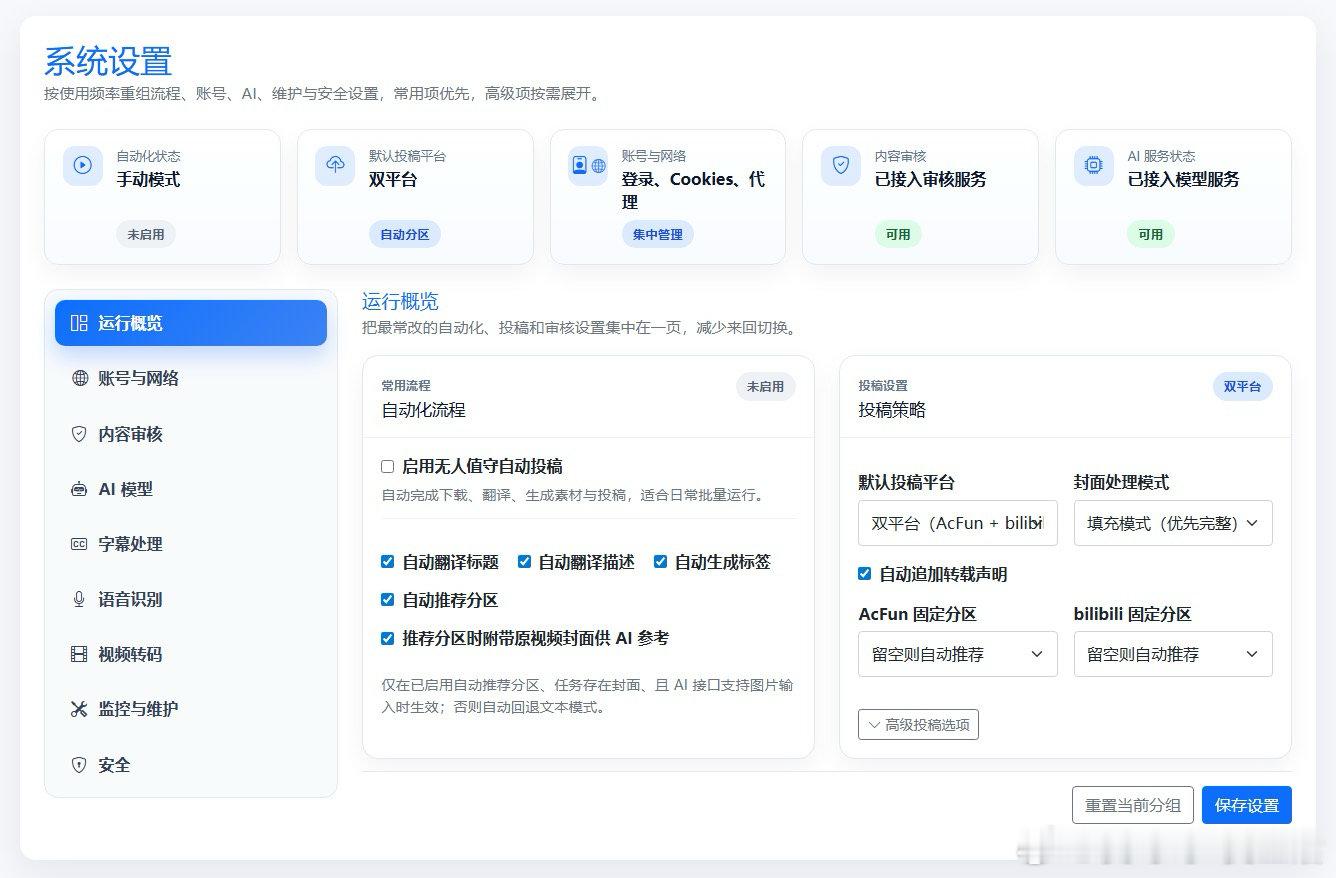Toggle 推荐分区时附带原视频封面供 AI 参考
The height and width of the screenshot is (878, 1336).
point(388,638)
